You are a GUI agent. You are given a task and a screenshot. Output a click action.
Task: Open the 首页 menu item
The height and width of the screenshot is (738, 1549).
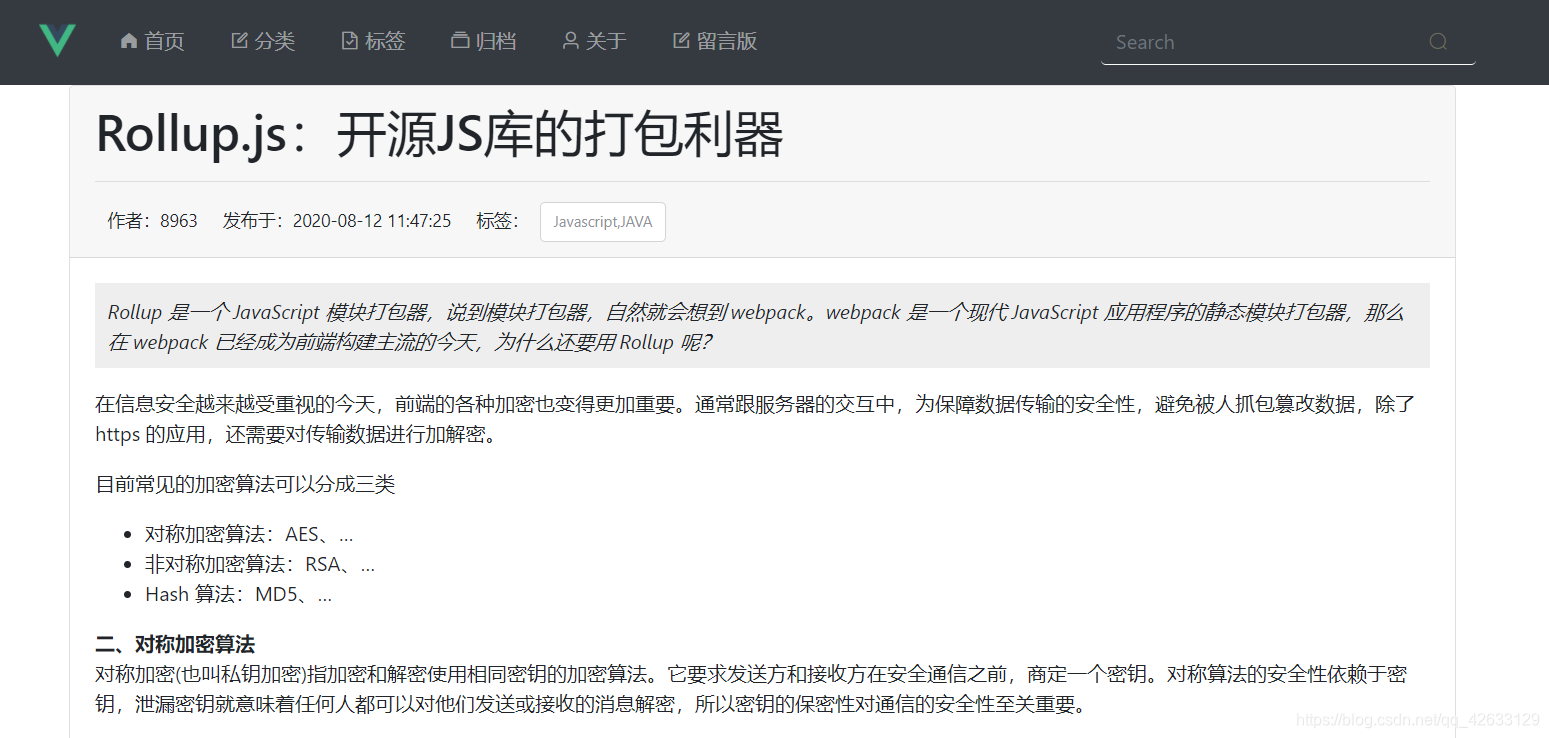(153, 41)
